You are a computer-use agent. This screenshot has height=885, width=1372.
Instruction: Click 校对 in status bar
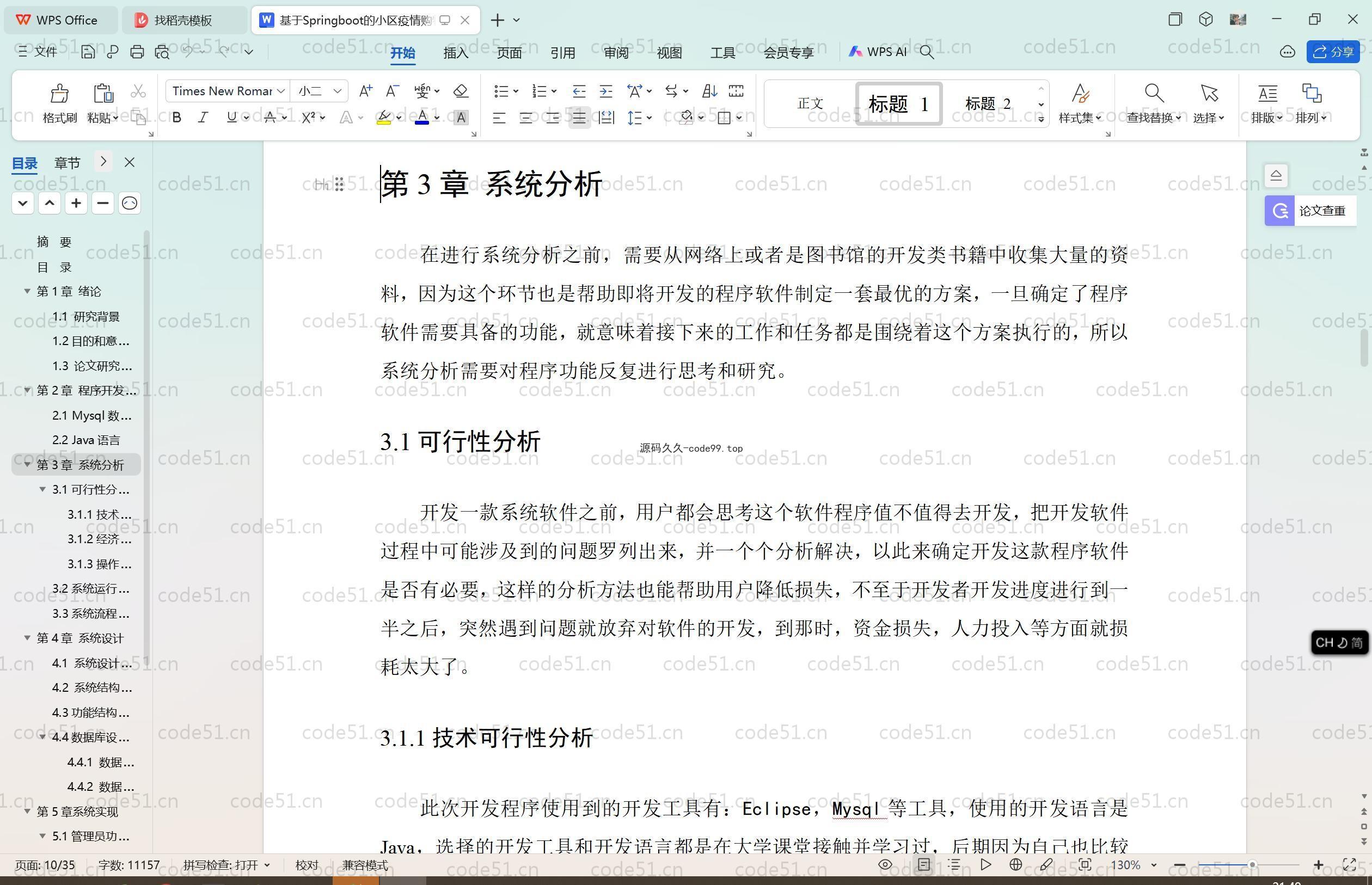(x=307, y=865)
